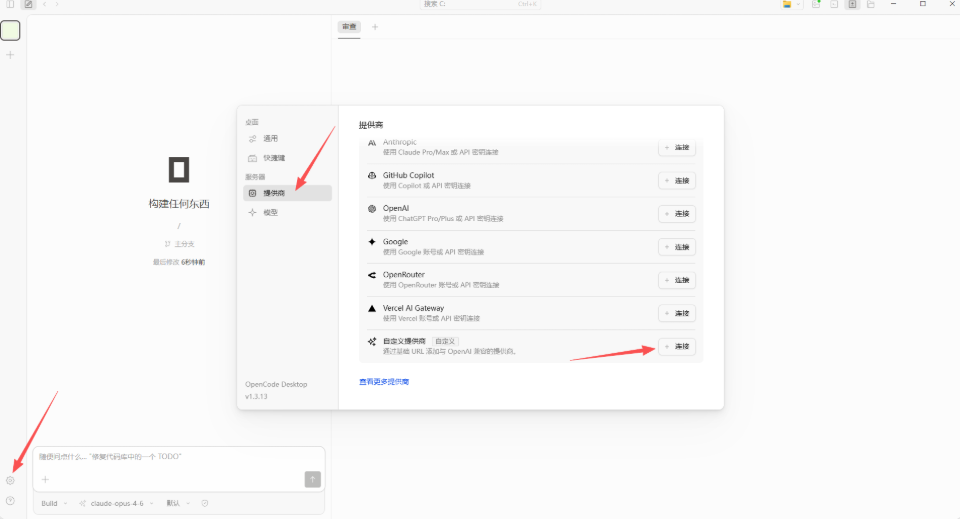Click the OpenCode logo on home screen
Viewport: 960px width, 519px height.
[179, 170]
